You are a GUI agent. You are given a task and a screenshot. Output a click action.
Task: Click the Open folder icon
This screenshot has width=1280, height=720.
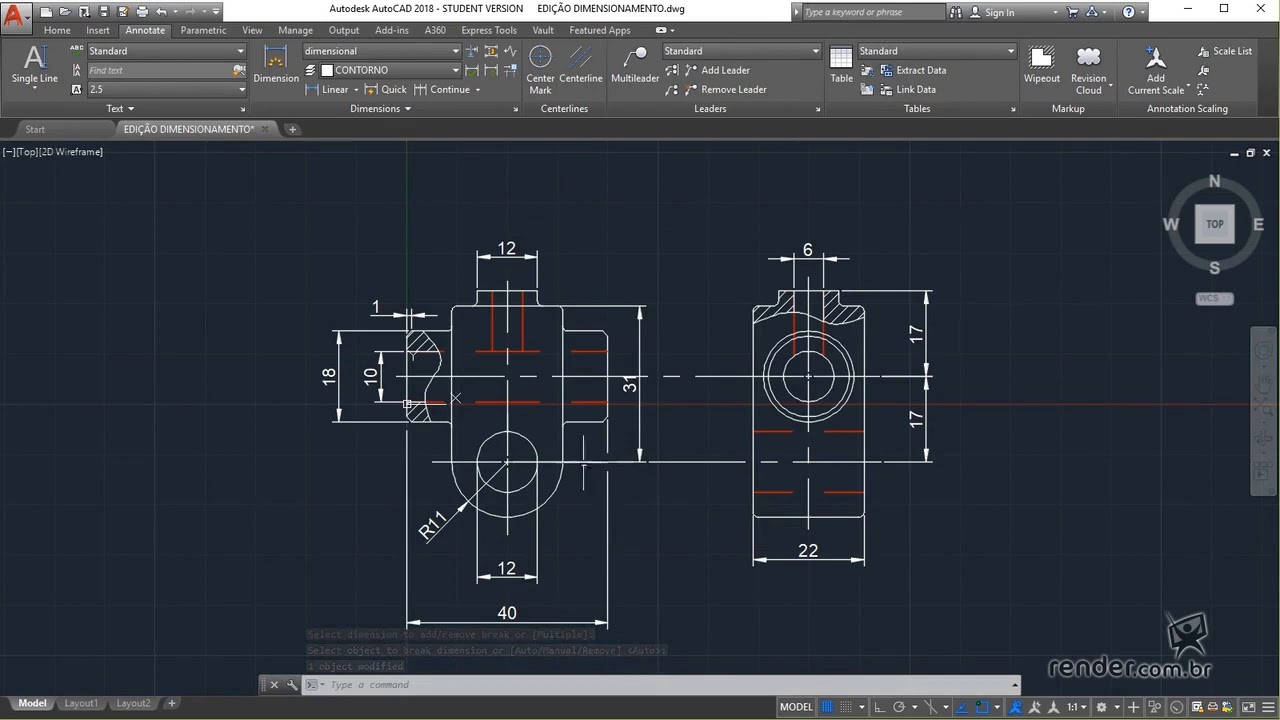pos(65,12)
